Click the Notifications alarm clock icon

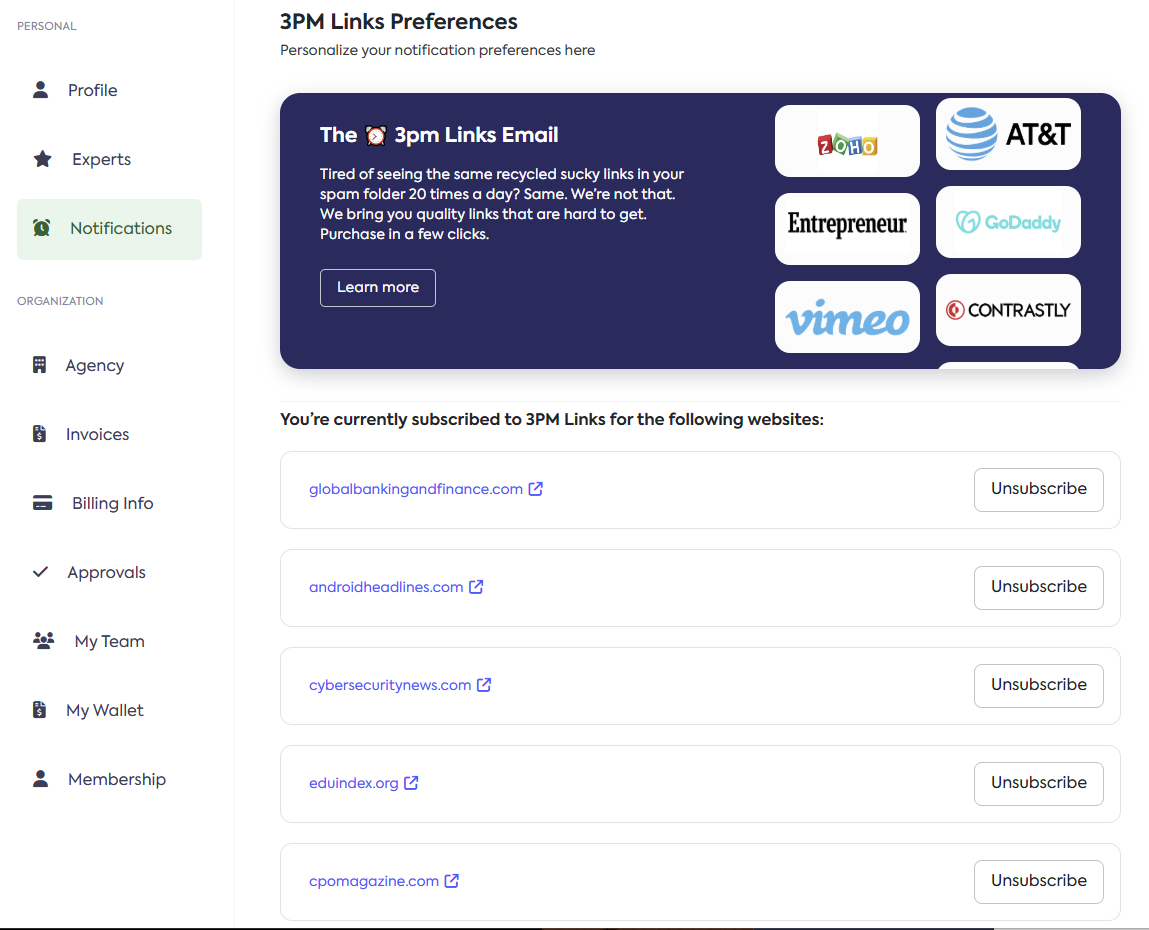tap(41, 228)
